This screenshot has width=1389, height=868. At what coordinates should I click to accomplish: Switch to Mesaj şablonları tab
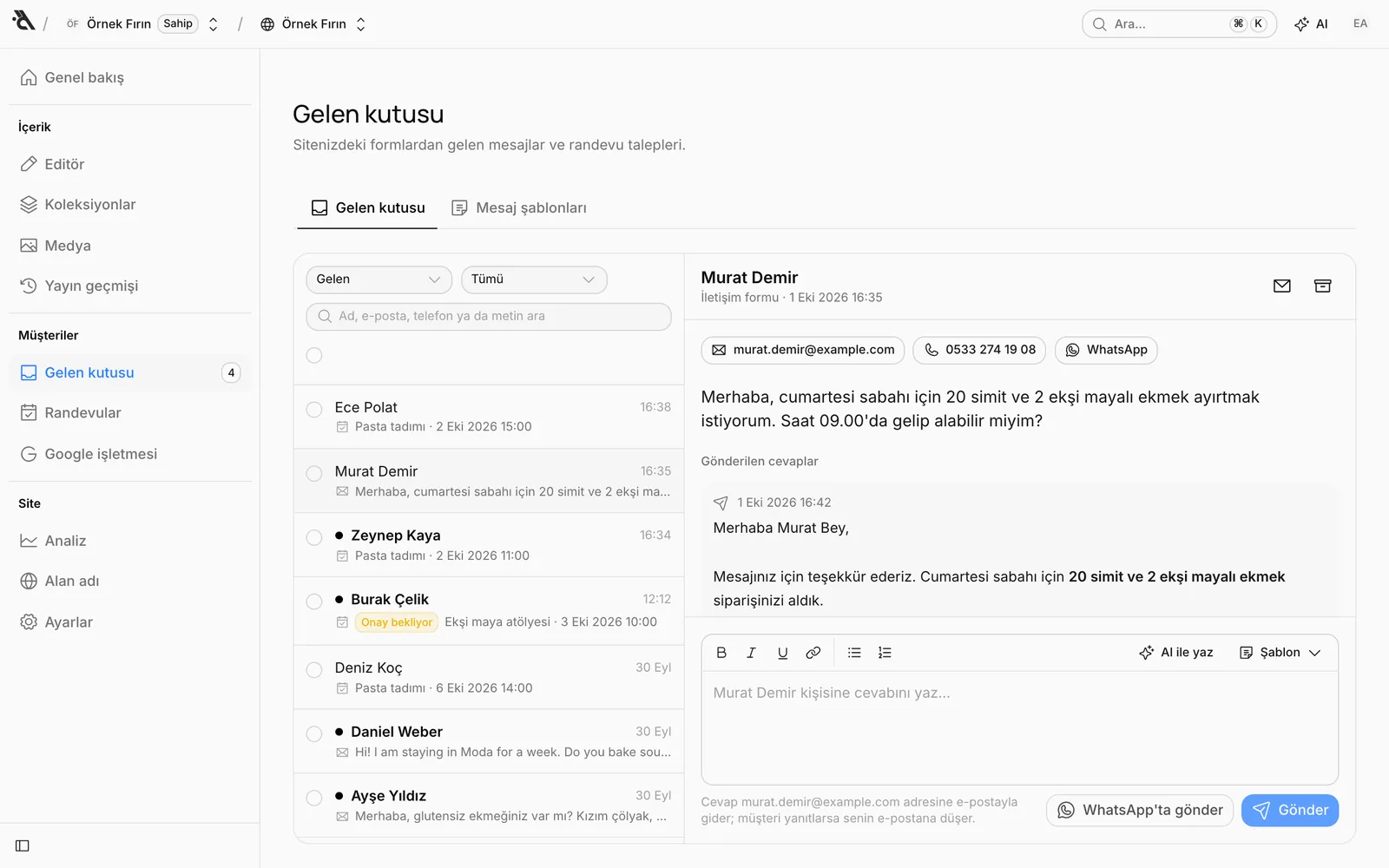coord(519,208)
